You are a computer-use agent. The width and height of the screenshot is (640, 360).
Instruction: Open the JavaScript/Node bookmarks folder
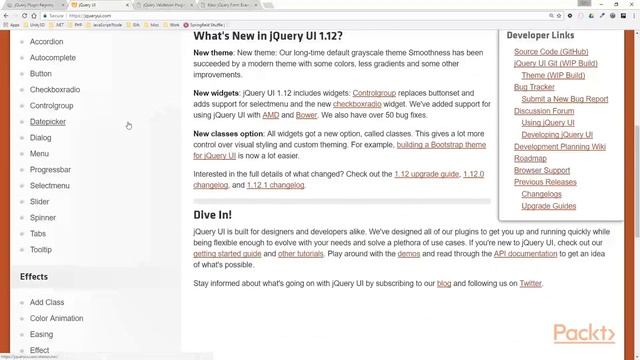104,25
